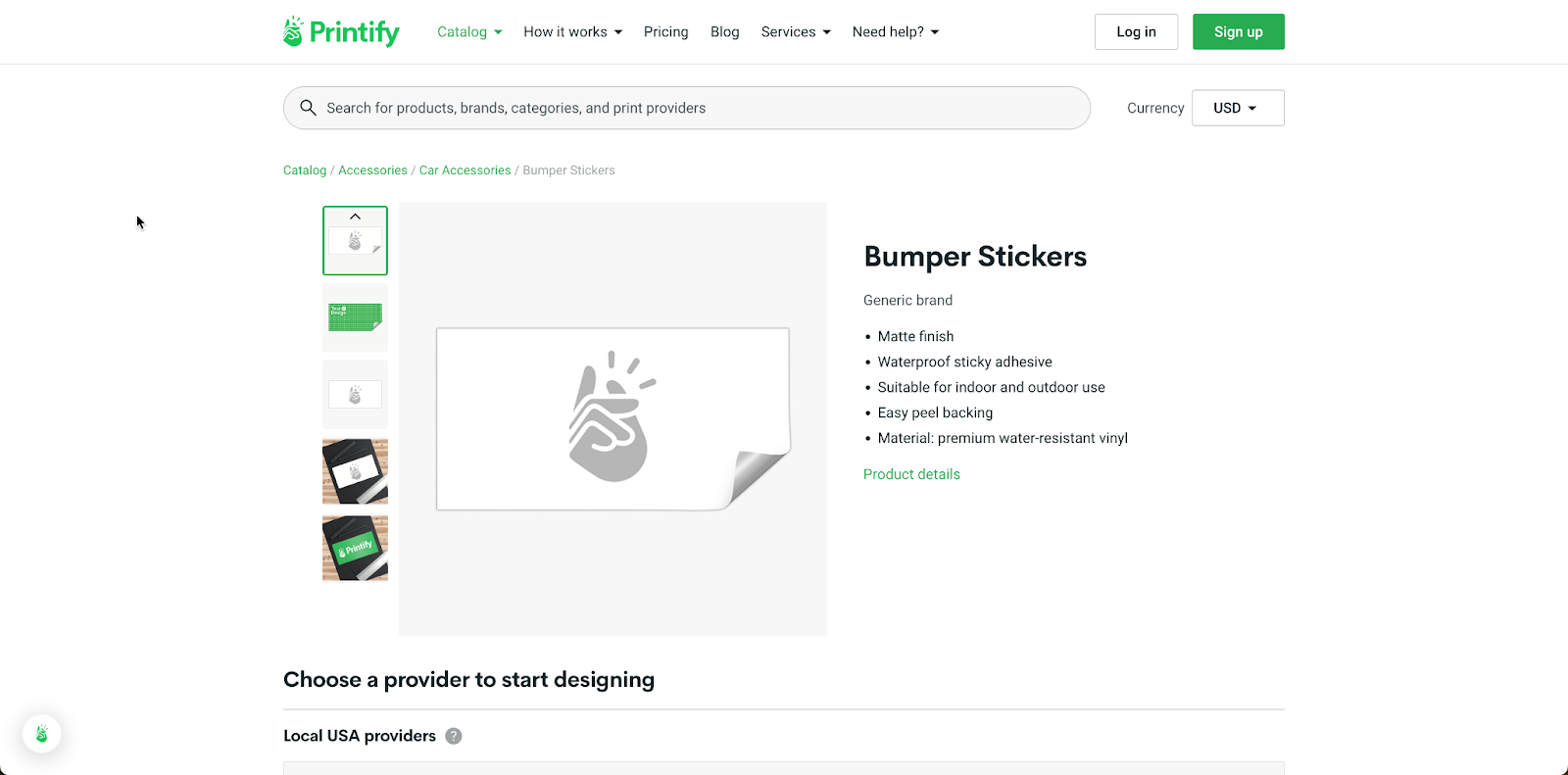
Task: Select the green design sticker thumbnail
Action: point(355,317)
